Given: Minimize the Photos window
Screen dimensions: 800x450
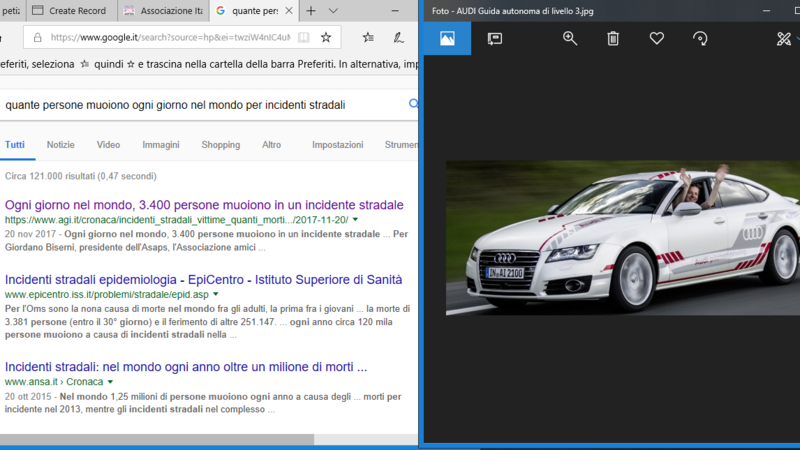Looking at the screenshot, I should click(766, 11).
